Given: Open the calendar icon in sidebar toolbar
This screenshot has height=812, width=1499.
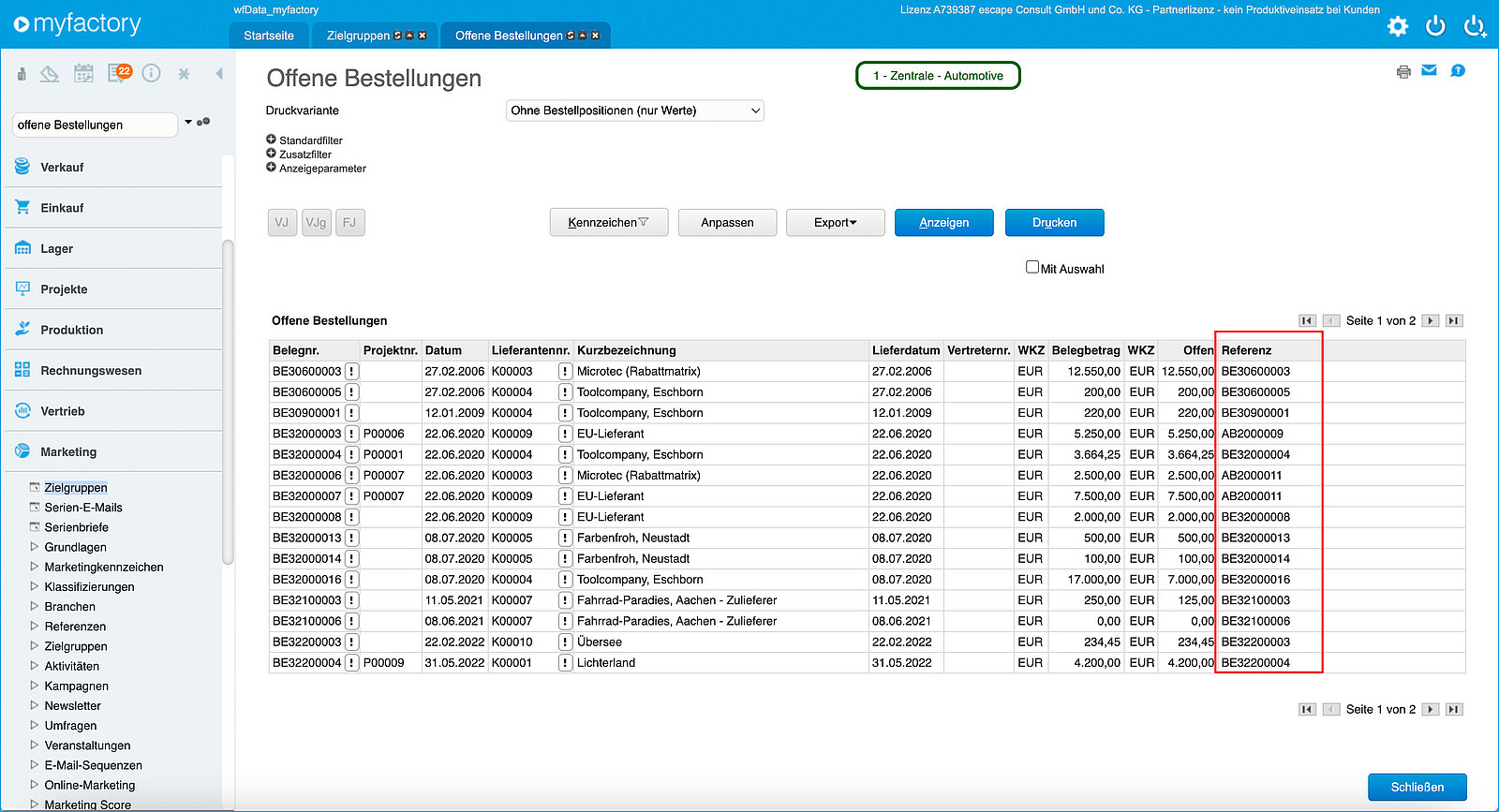Looking at the screenshot, I should click(x=84, y=73).
